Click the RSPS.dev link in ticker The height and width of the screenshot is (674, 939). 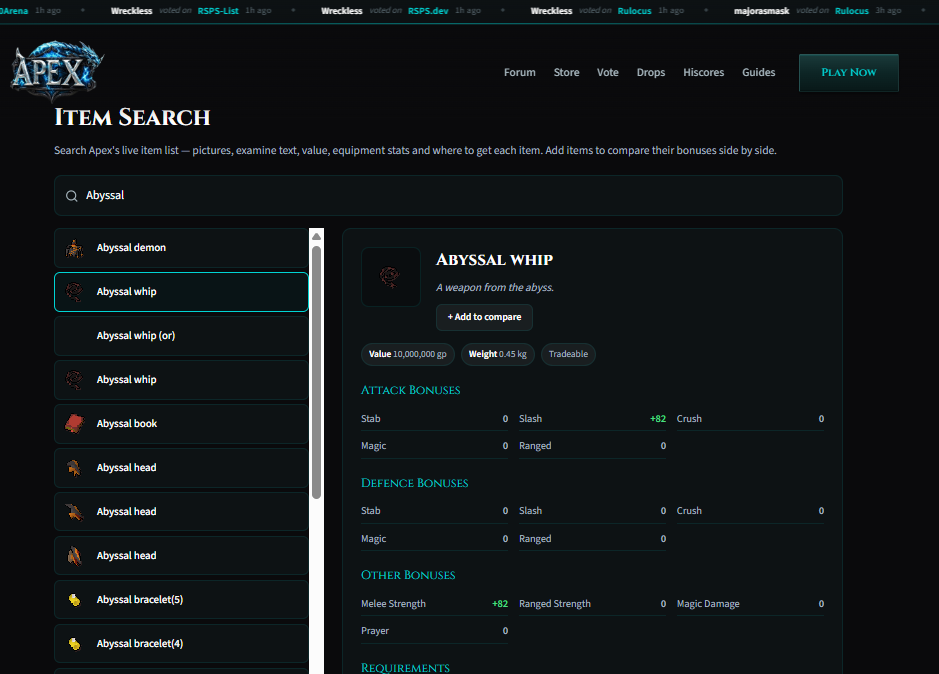pyautogui.click(x=428, y=11)
